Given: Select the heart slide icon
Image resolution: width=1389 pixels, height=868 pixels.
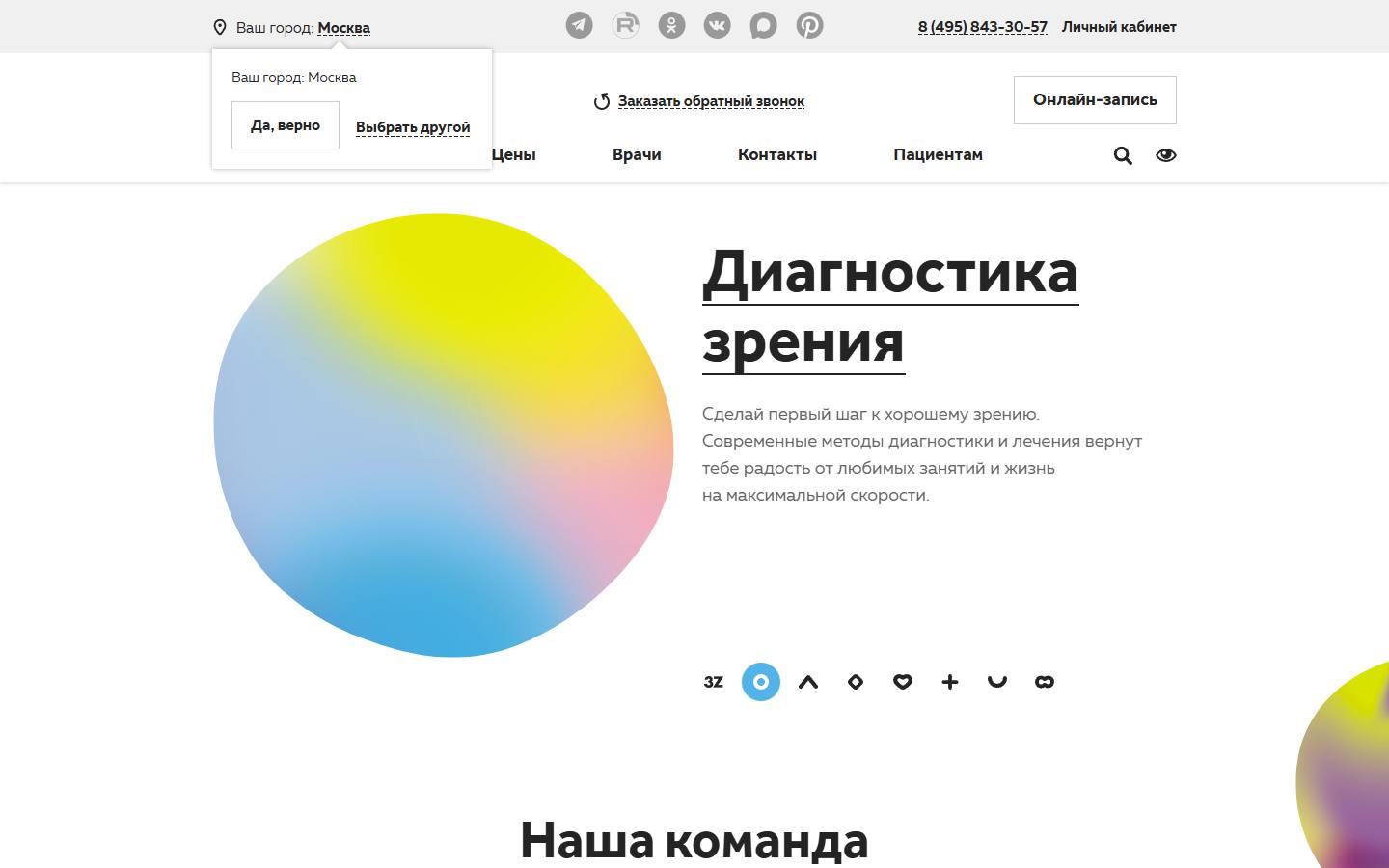Looking at the screenshot, I should (903, 682).
